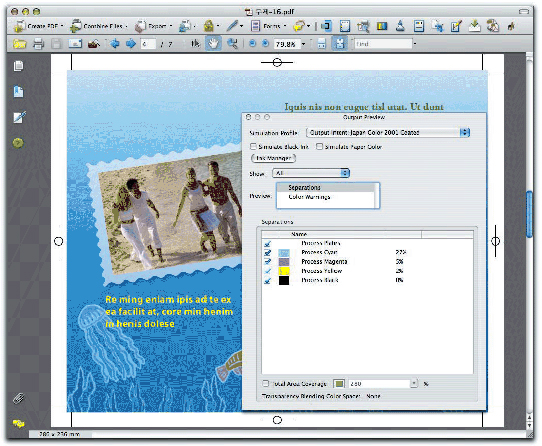The height and width of the screenshot is (446, 542).
Task: Click the fit one full page icon
Action: point(340,44)
